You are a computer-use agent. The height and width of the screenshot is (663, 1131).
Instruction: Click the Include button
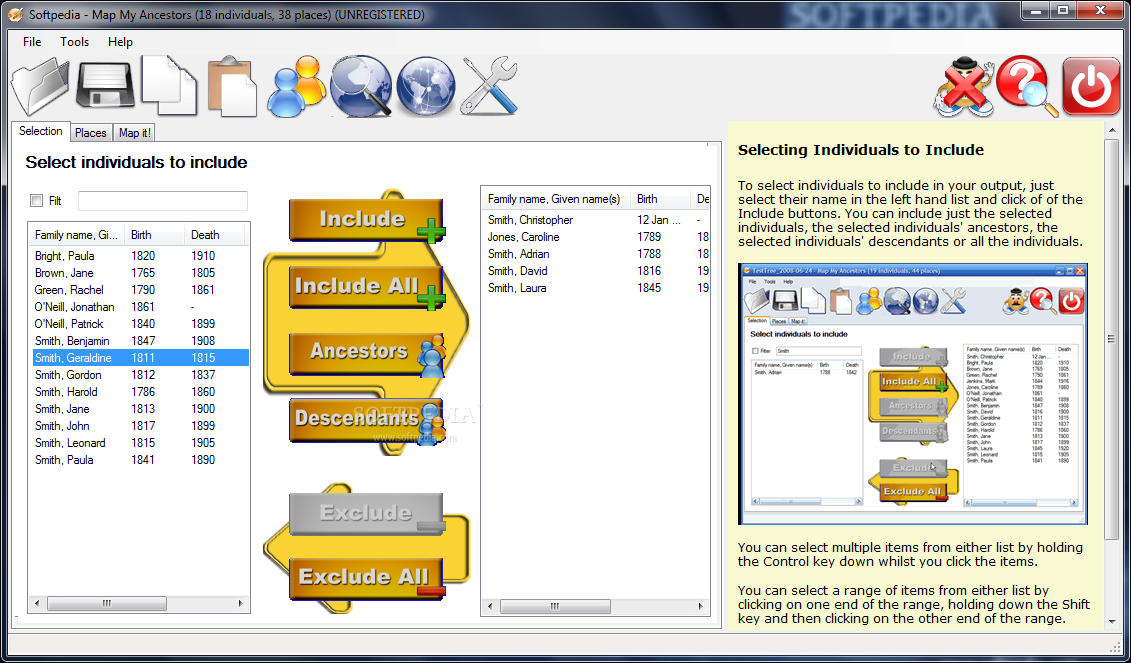366,219
